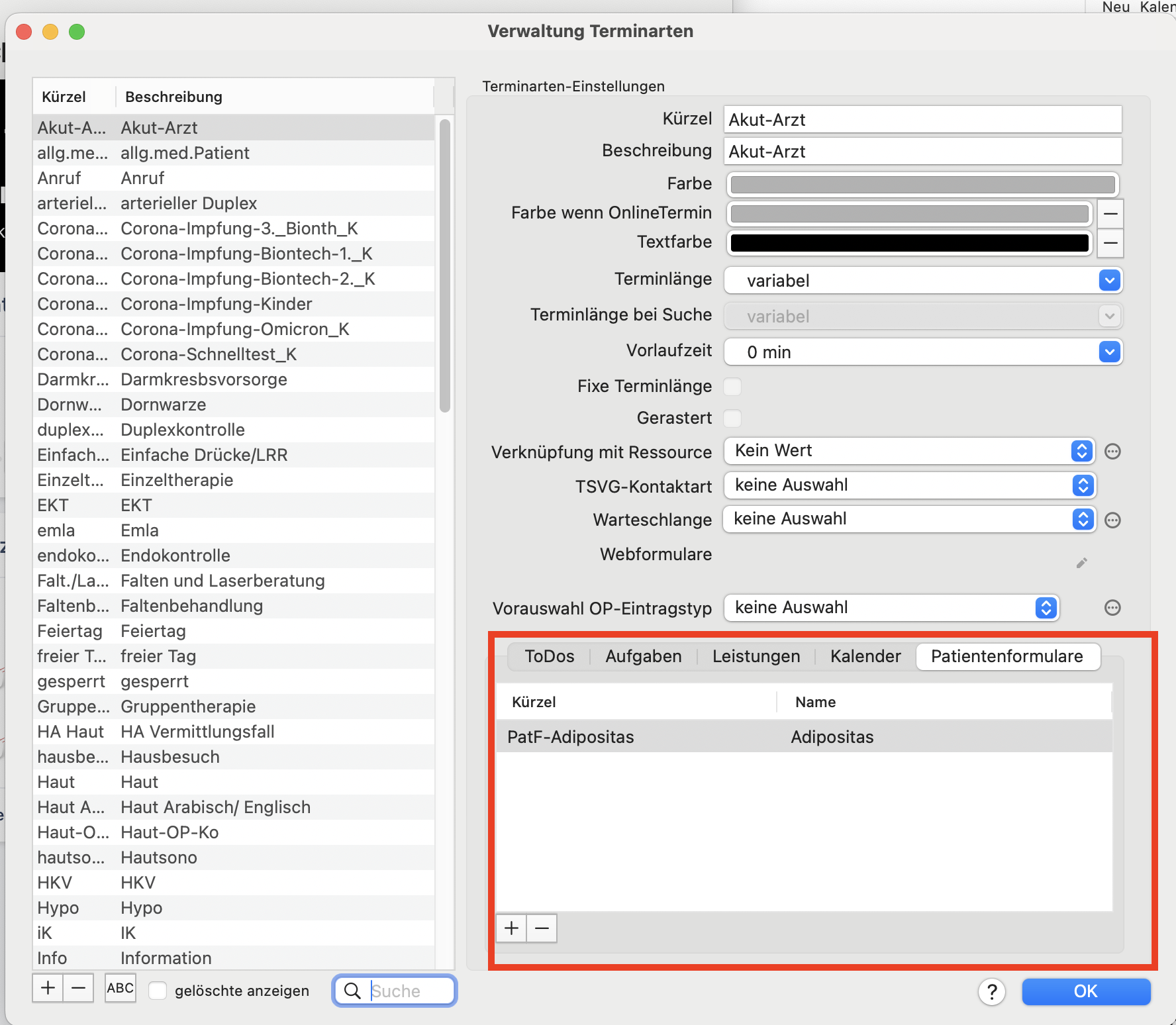This screenshot has width=1176, height=1025.
Task: Open the Terminlänge variabel dropdown
Action: tap(923, 281)
